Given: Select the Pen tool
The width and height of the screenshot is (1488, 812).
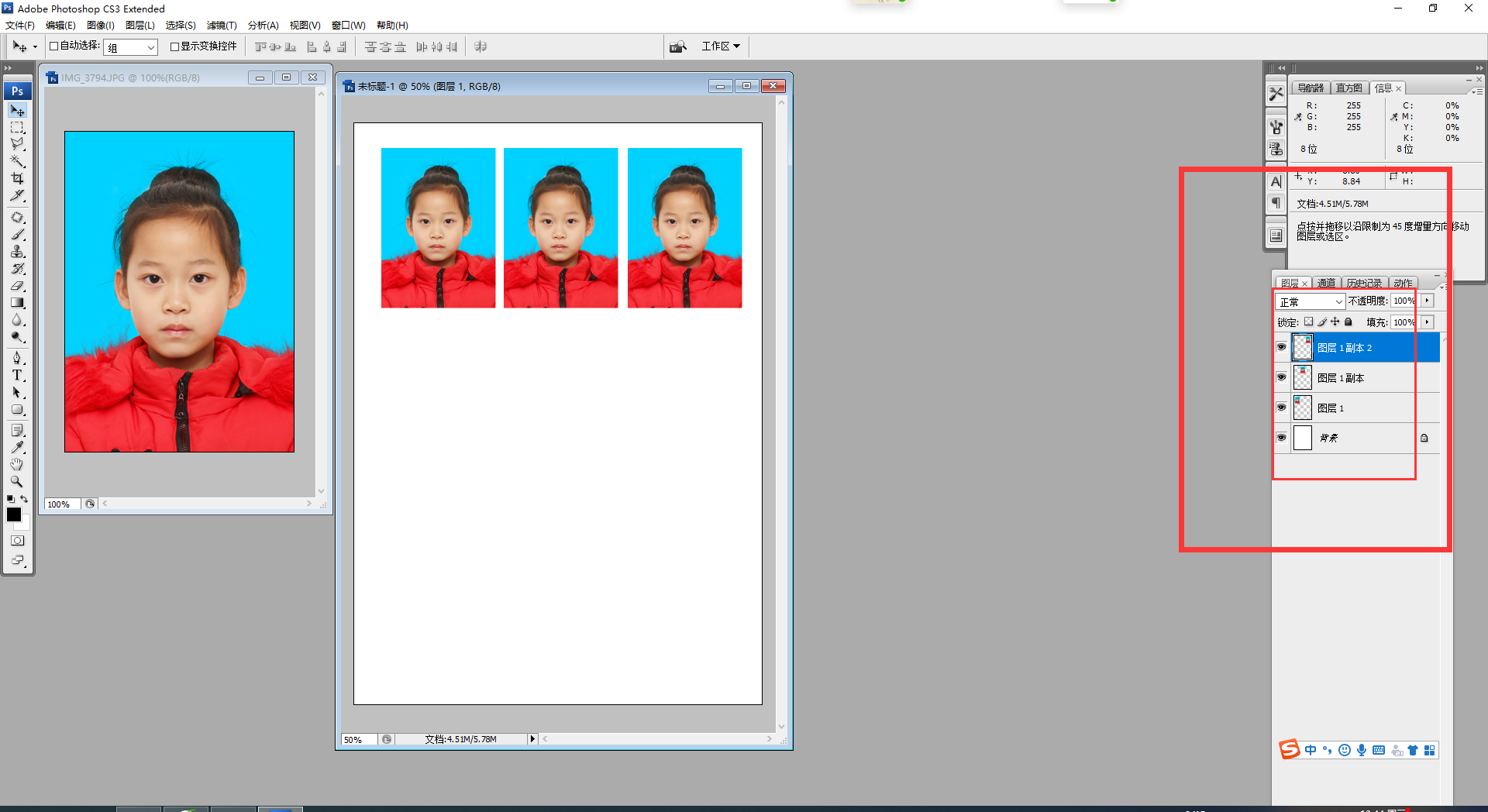Looking at the screenshot, I should pos(17,358).
